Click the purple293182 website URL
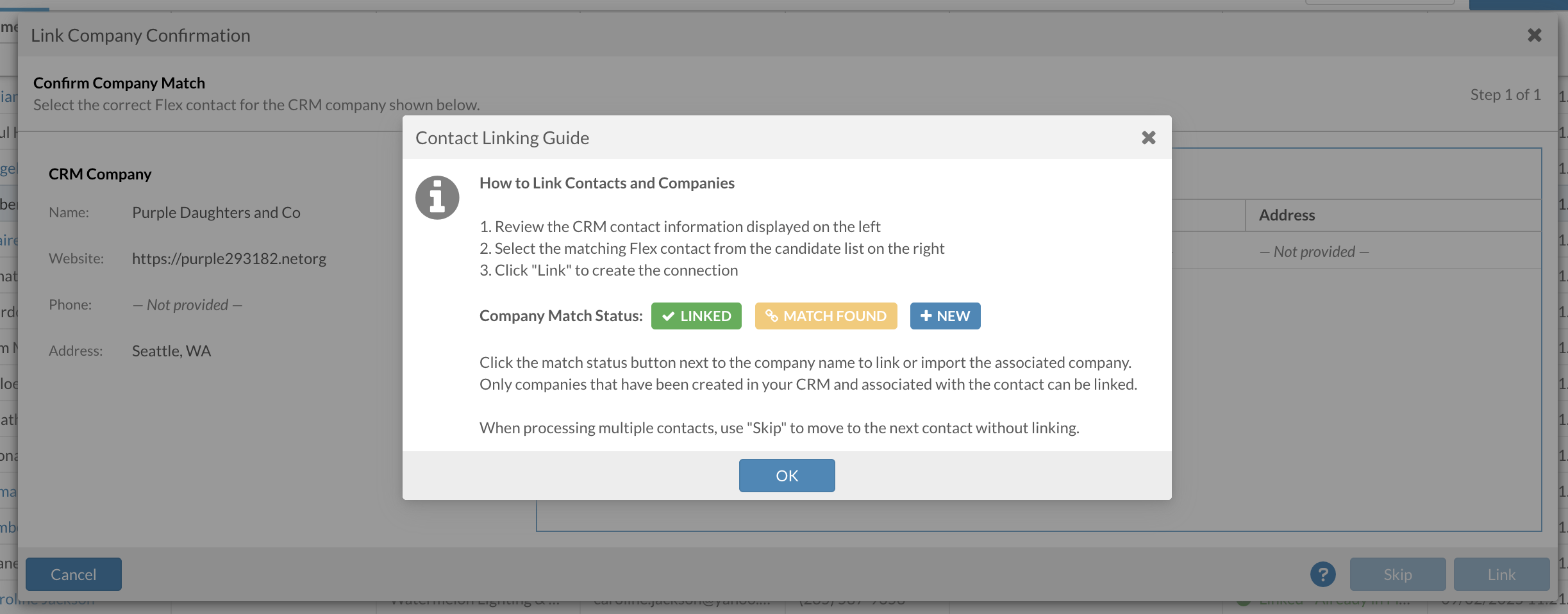1568x614 pixels. [229, 259]
